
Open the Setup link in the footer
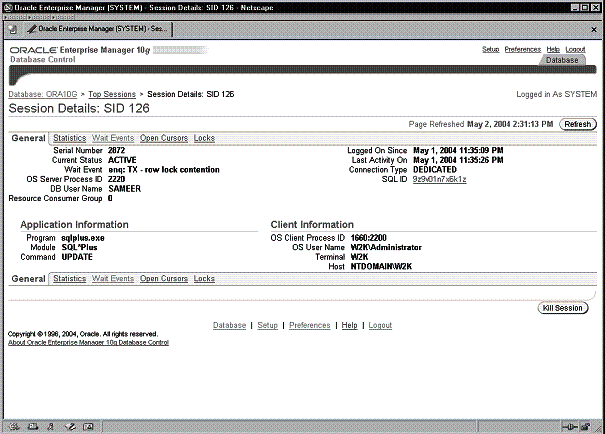tap(267, 325)
